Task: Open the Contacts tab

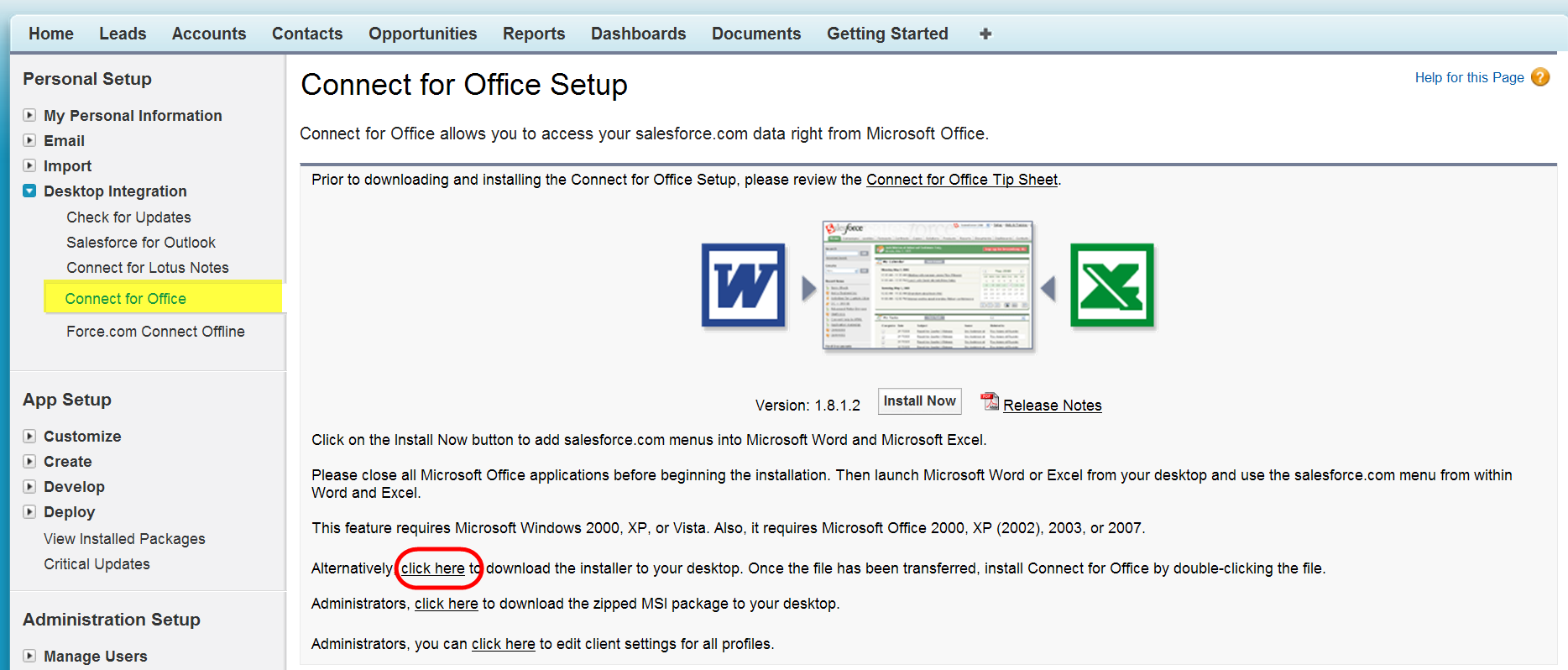Action: tap(307, 34)
